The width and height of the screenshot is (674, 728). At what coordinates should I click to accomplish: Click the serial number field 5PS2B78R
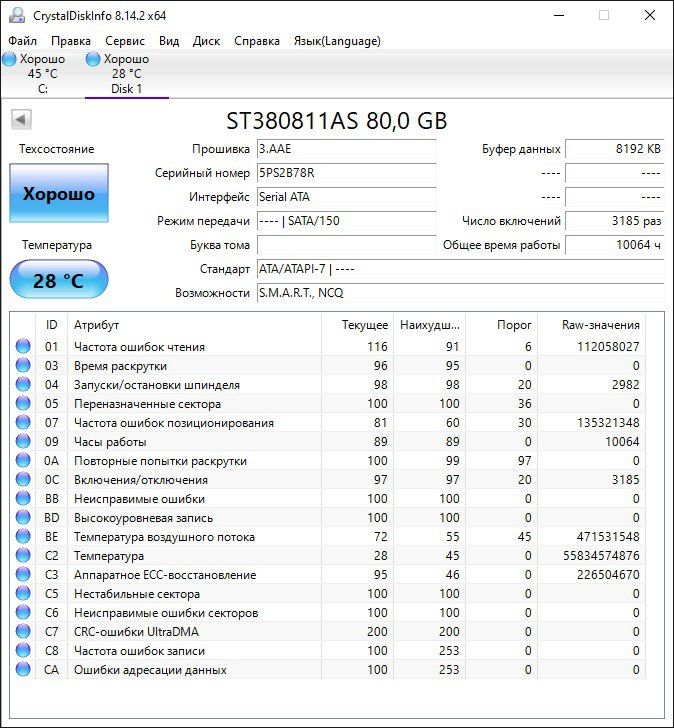[x=346, y=173]
